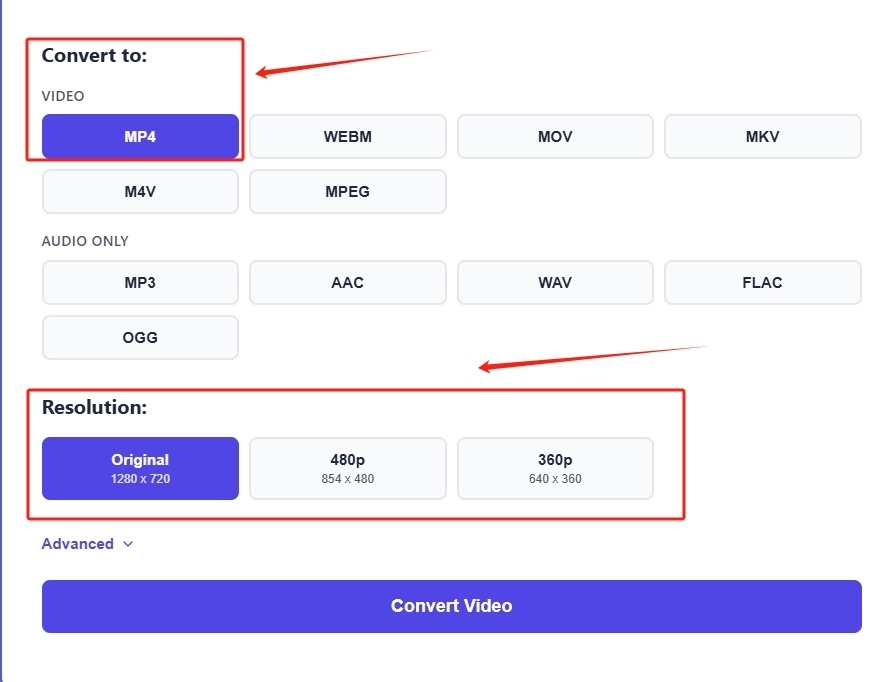Select AAC audio format
The height and width of the screenshot is (682, 893).
coord(347,282)
